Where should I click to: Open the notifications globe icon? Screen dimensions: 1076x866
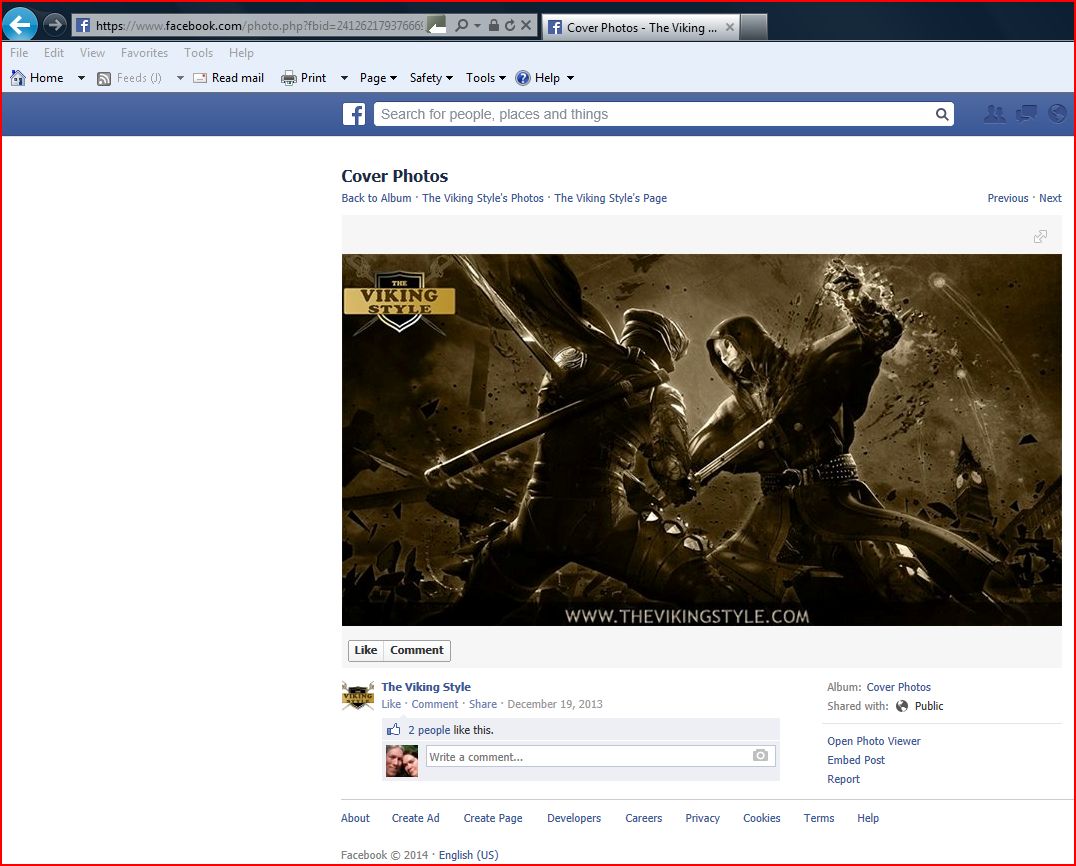click(1057, 114)
